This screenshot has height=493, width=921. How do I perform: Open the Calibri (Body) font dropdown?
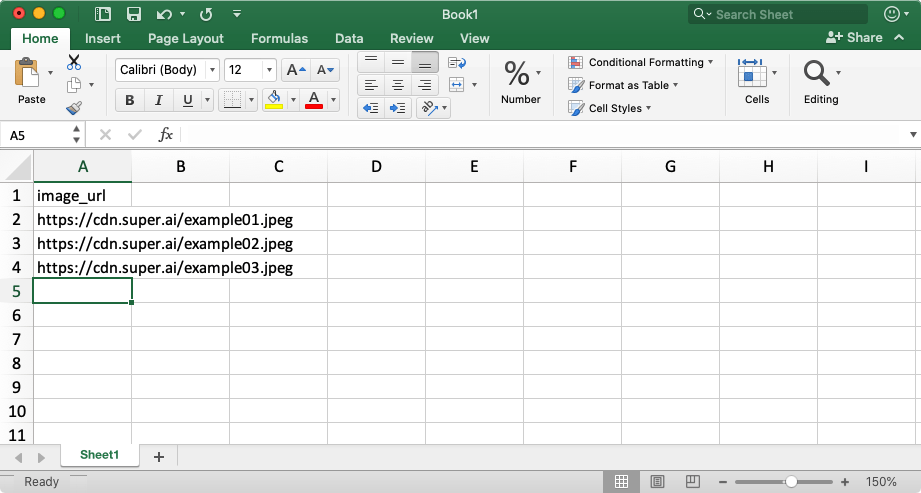(167, 70)
